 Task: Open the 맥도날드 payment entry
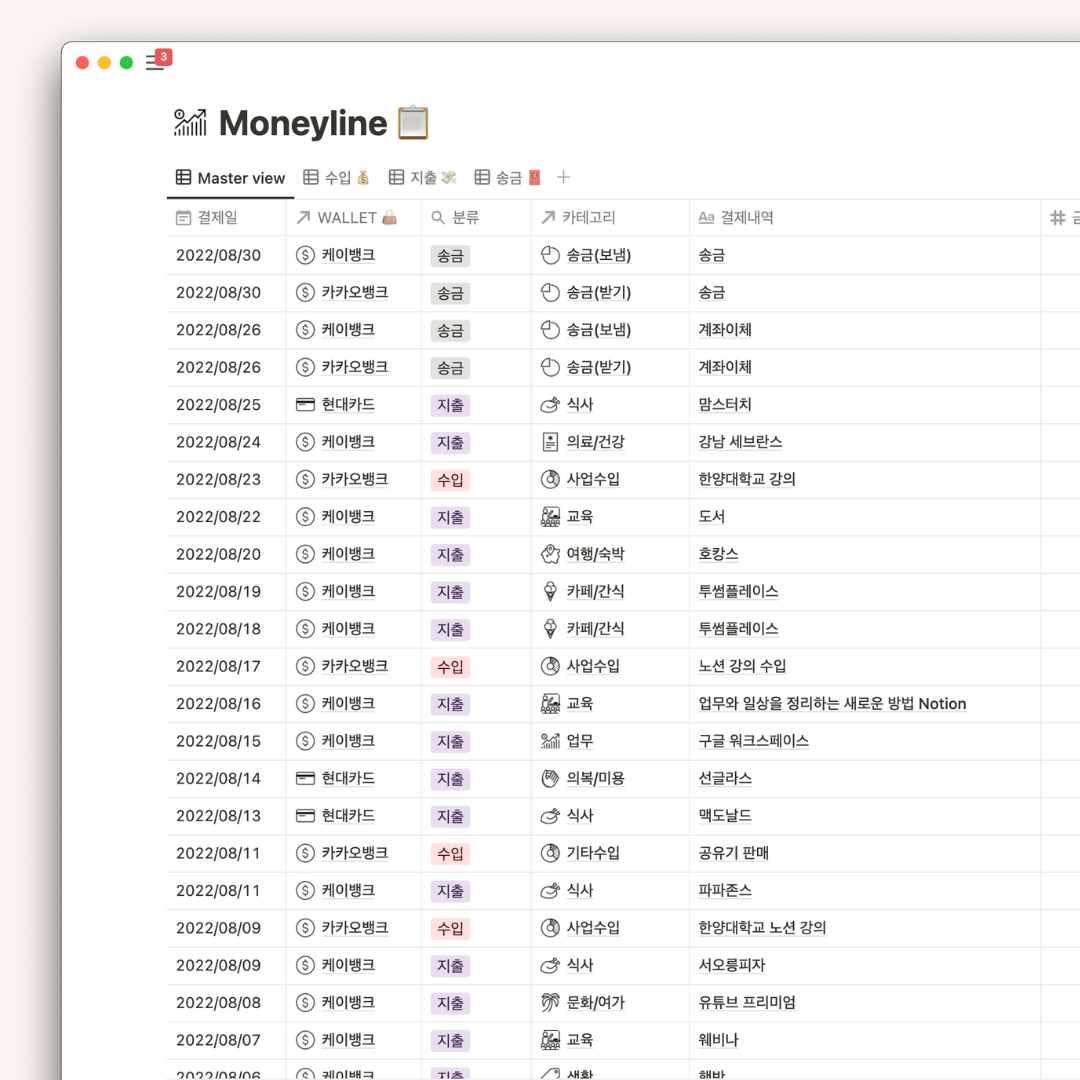(x=725, y=816)
